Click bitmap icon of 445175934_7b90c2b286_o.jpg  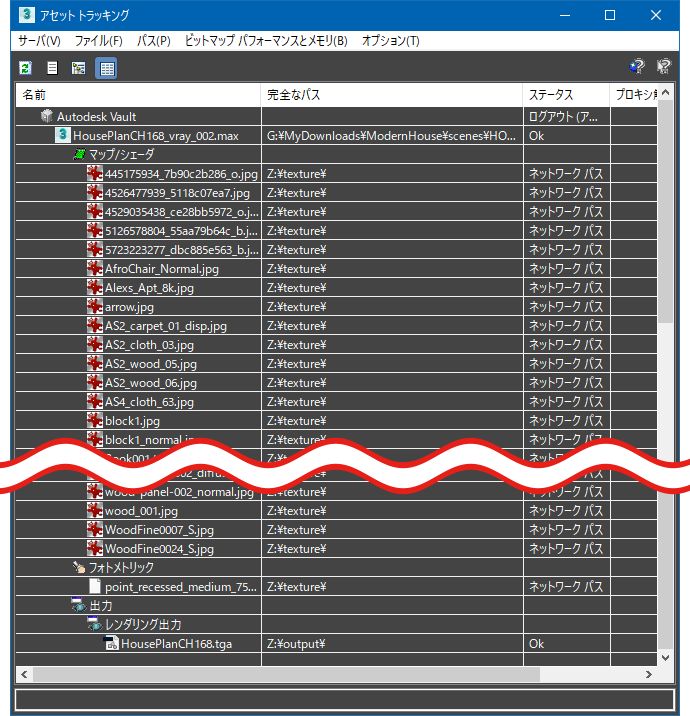click(x=95, y=174)
